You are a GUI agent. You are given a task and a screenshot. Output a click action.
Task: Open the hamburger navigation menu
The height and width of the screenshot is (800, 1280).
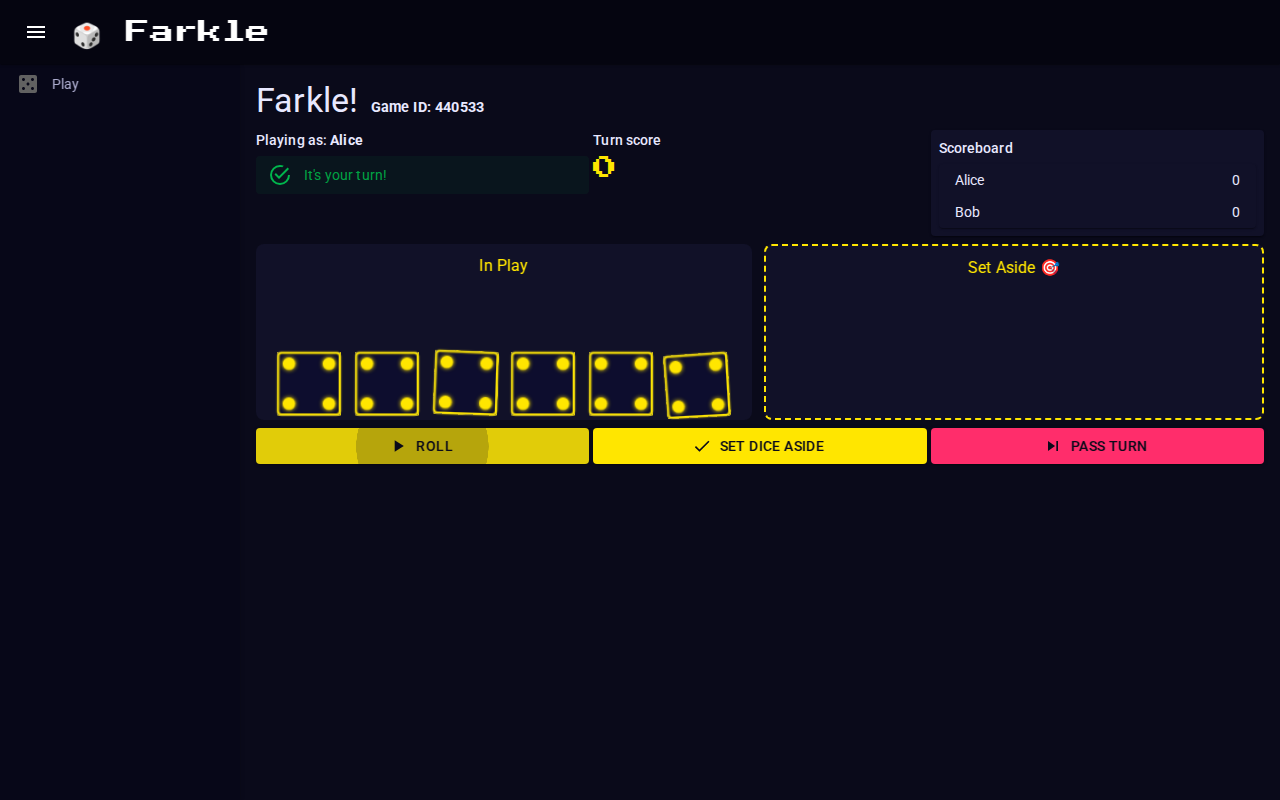point(36,32)
